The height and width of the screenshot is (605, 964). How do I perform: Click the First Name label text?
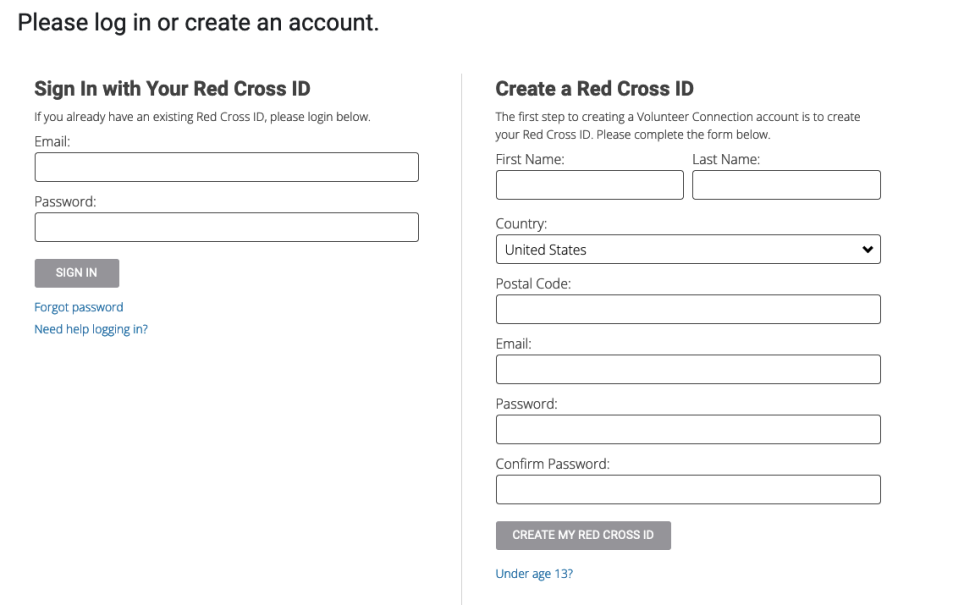531,160
